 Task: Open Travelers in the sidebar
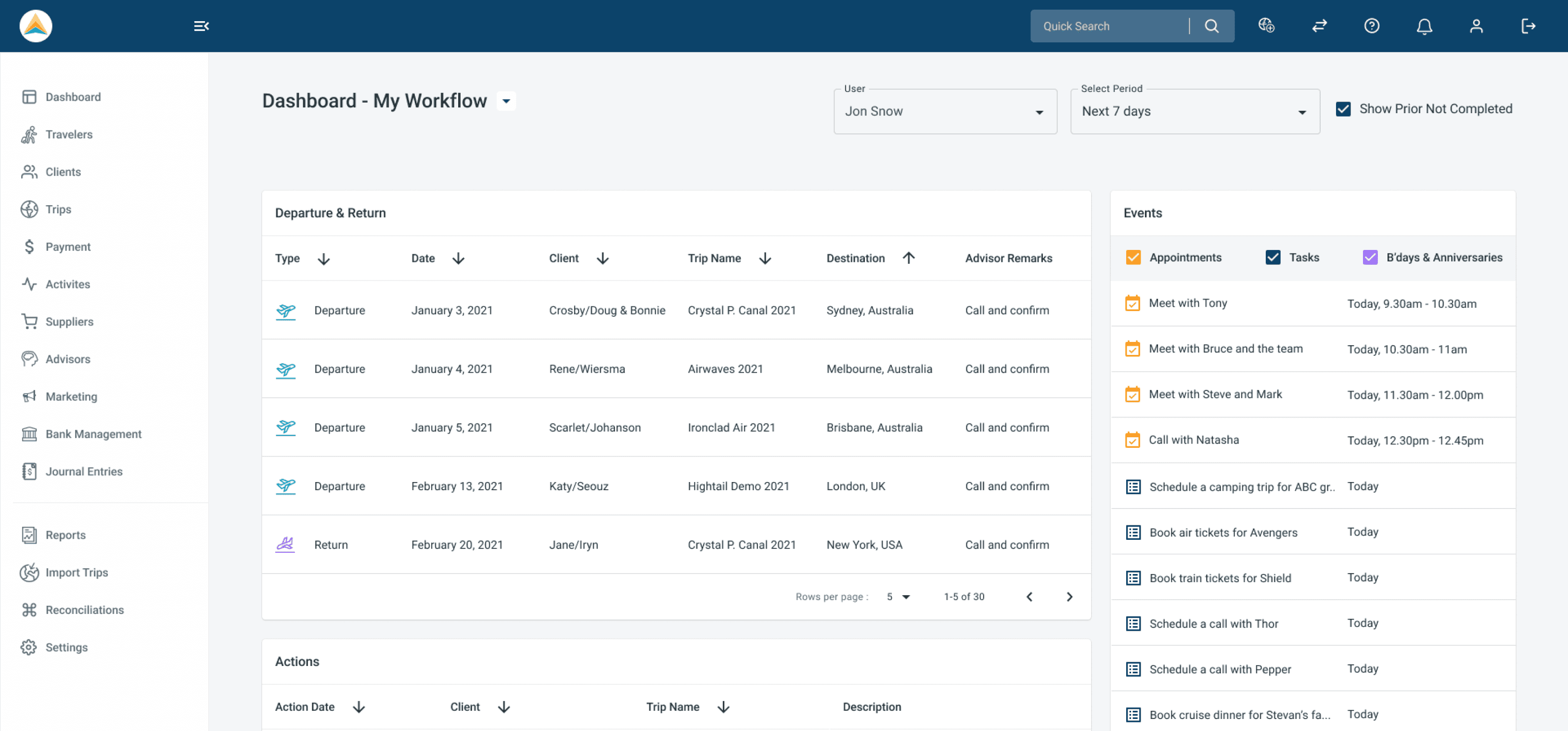coord(69,135)
